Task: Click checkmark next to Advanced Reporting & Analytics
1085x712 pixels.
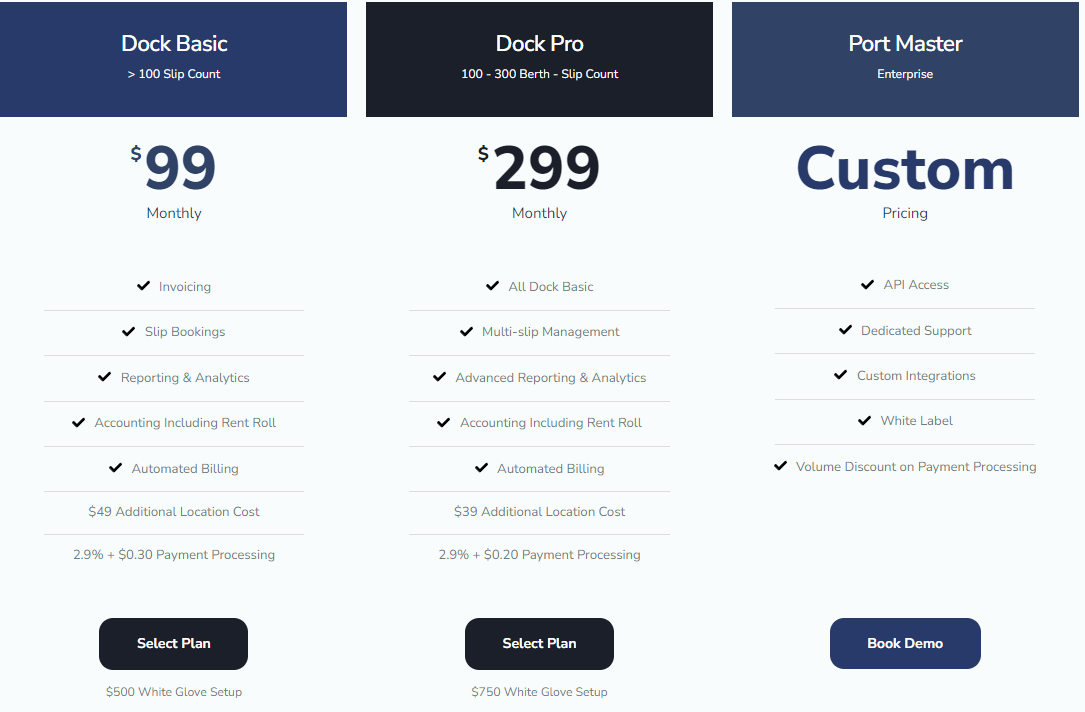Action: (440, 377)
